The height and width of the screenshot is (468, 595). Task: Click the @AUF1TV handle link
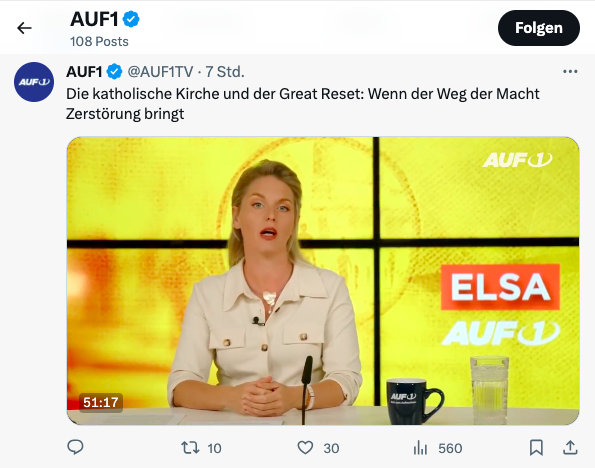coord(160,71)
